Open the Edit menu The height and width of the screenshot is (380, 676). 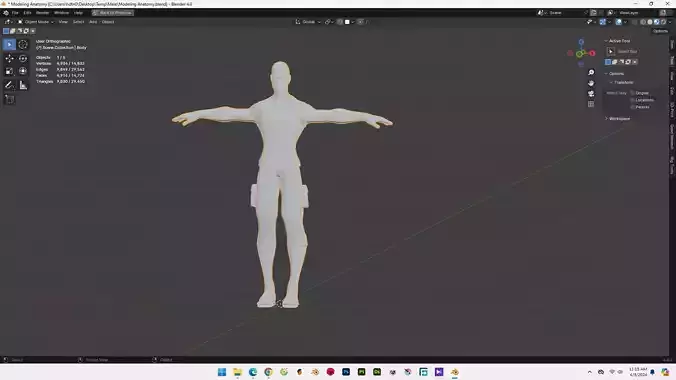tap(27, 13)
